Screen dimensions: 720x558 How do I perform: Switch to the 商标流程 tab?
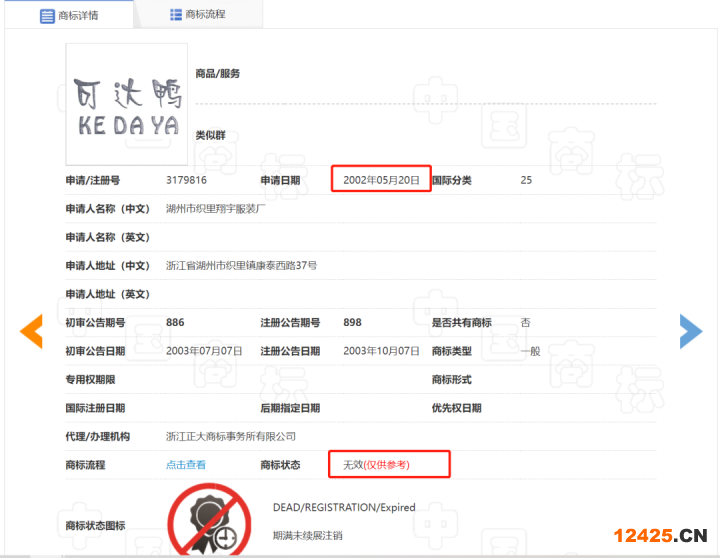click(x=198, y=15)
